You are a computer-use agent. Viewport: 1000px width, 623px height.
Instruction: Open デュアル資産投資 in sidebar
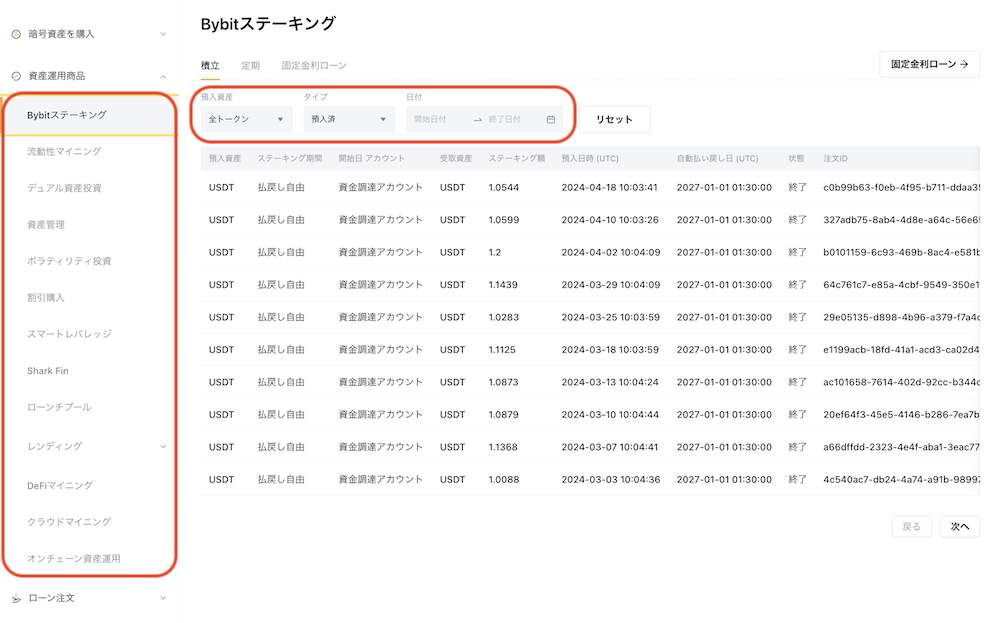[64, 187]
